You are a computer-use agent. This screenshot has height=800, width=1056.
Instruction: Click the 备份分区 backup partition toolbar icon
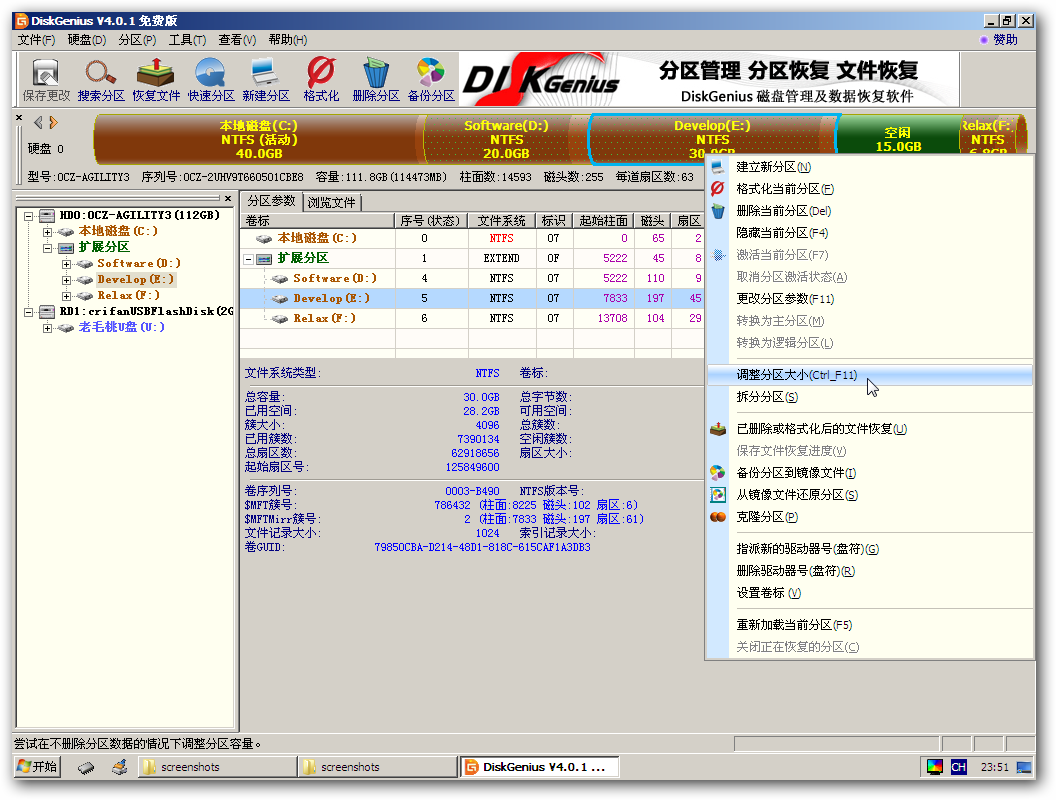click(x=431, y=73)
